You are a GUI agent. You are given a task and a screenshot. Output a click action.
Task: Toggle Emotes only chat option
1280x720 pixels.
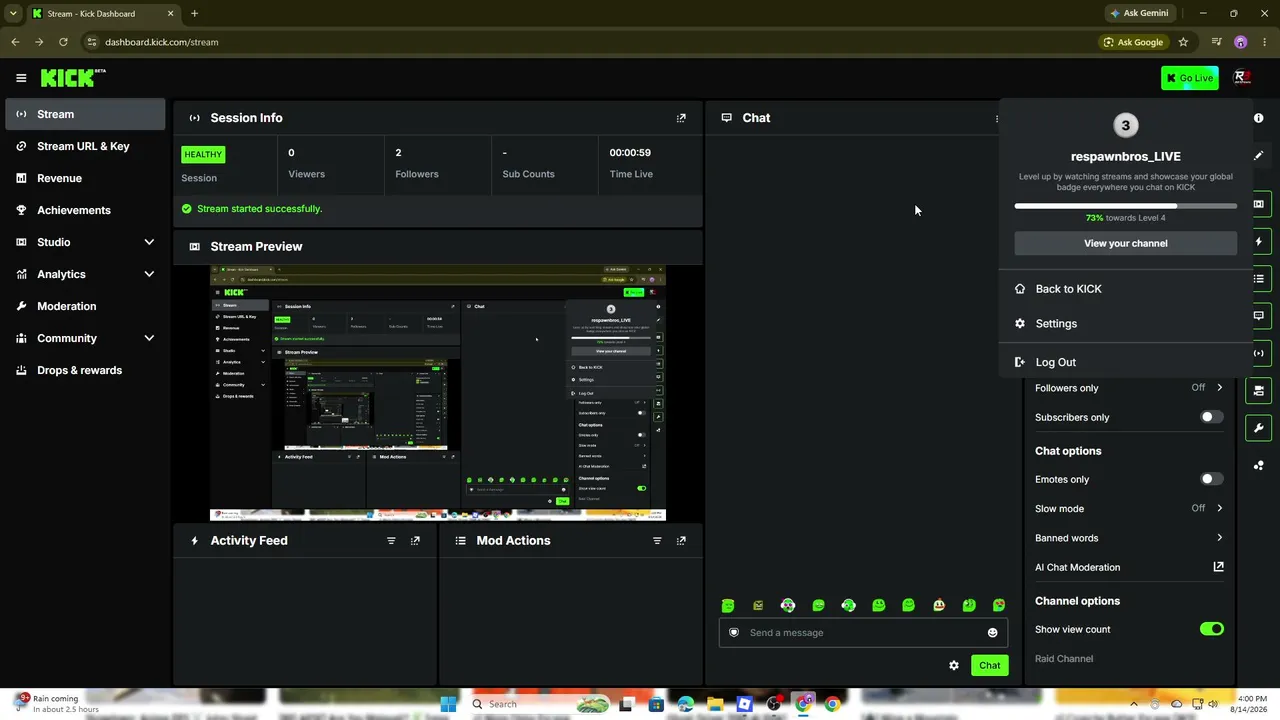pos(1211,479)
